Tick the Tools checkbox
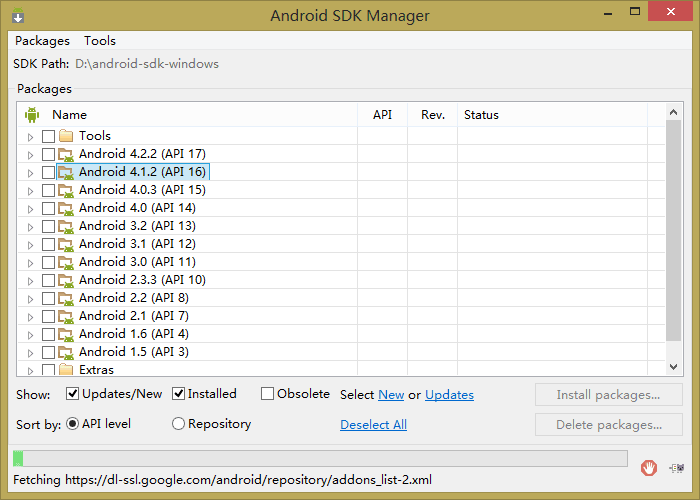This screenshot has height=500, width=700. [48, 136]
